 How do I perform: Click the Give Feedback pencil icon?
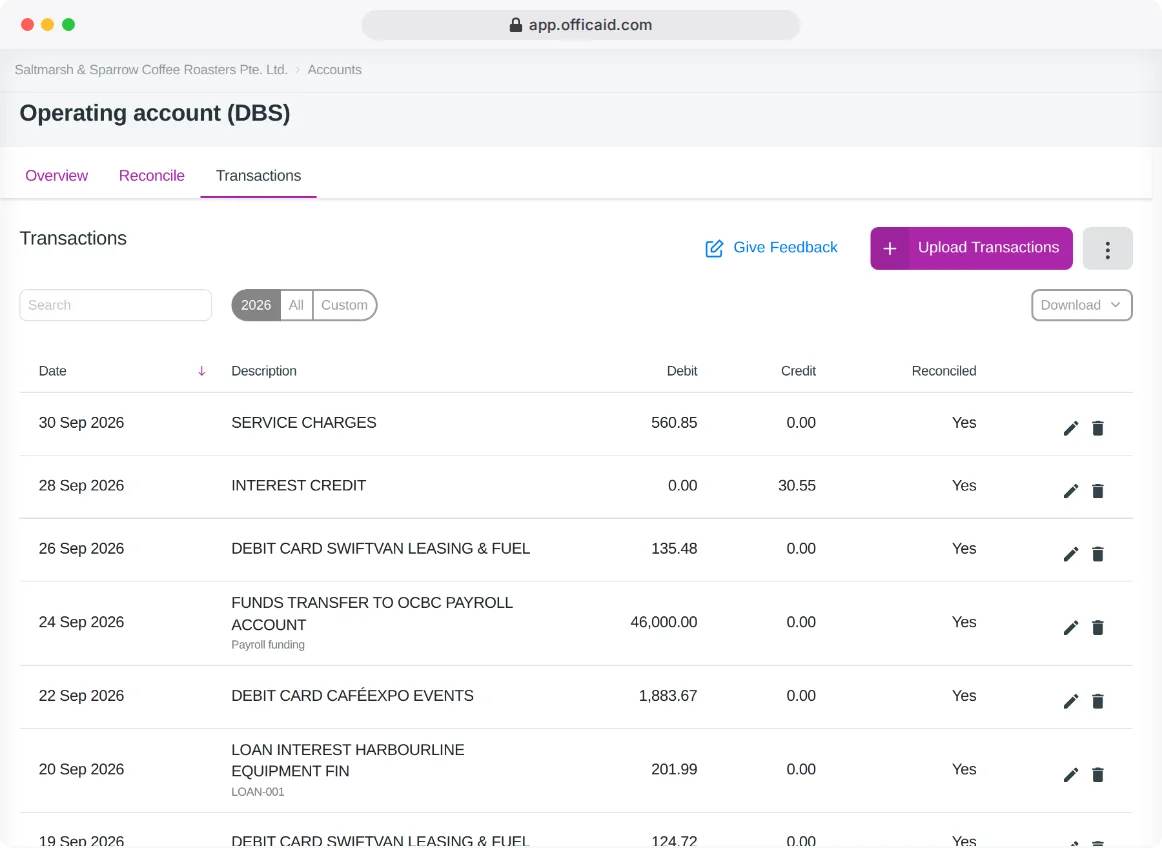pyautogui.click(x=714, y=248)
